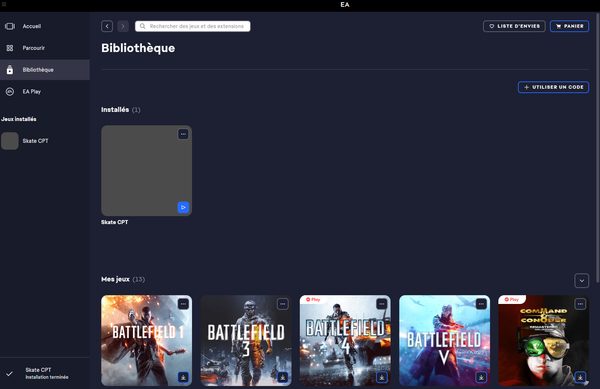
Task: Click the Skate CPT title under tile
Action: [x=114, y=222]
